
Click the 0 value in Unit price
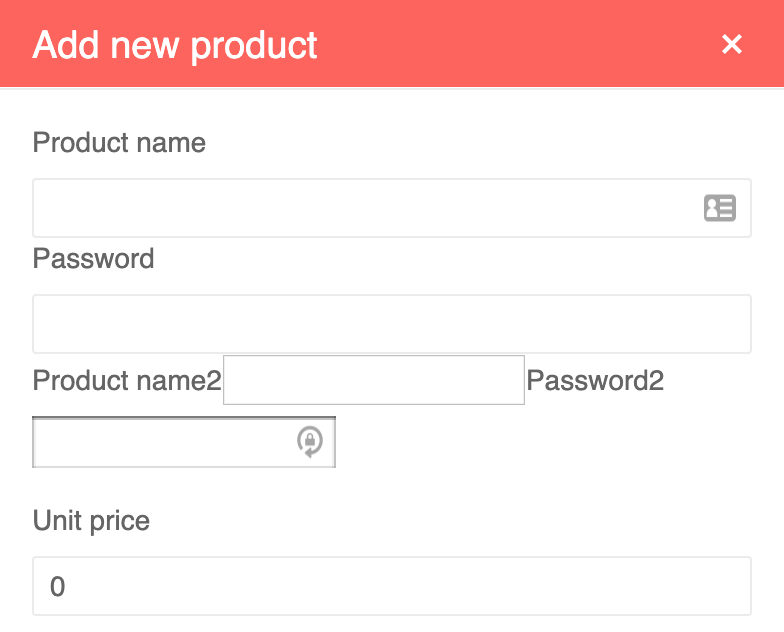57,587
